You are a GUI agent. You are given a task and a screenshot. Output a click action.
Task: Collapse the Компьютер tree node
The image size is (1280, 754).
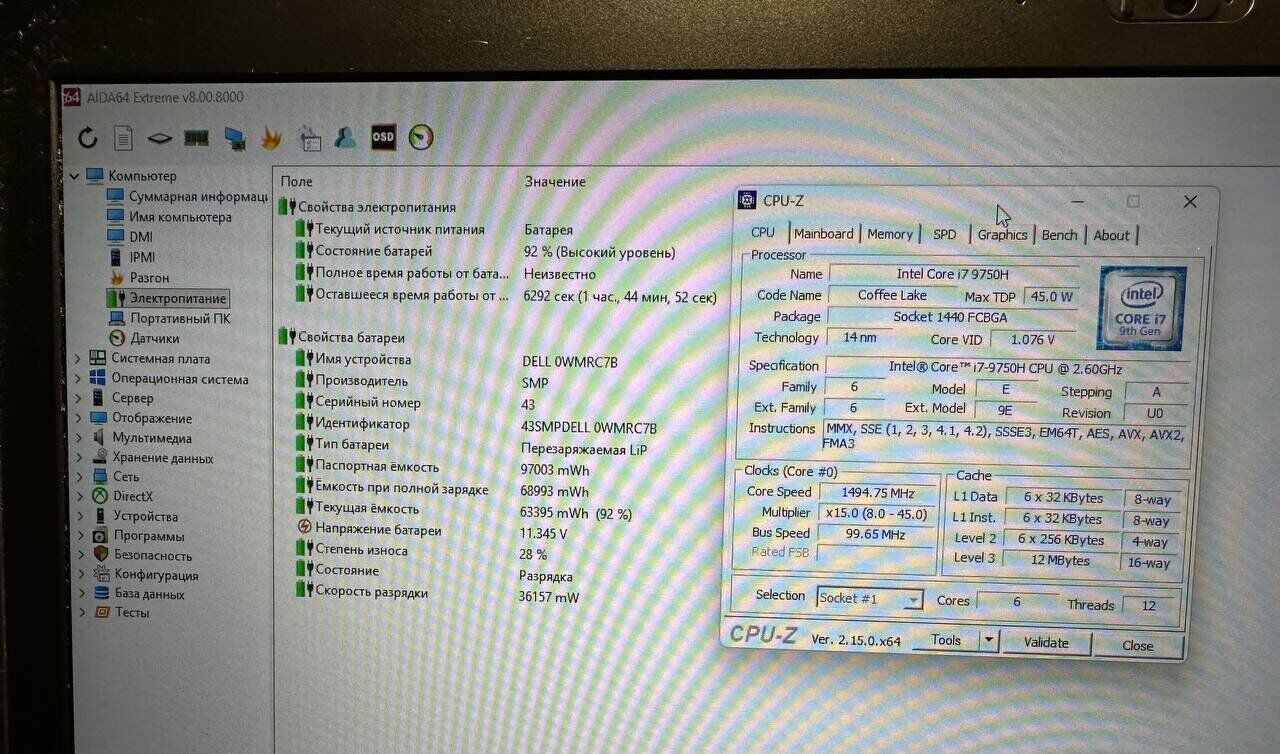click(x=74, y=176)
